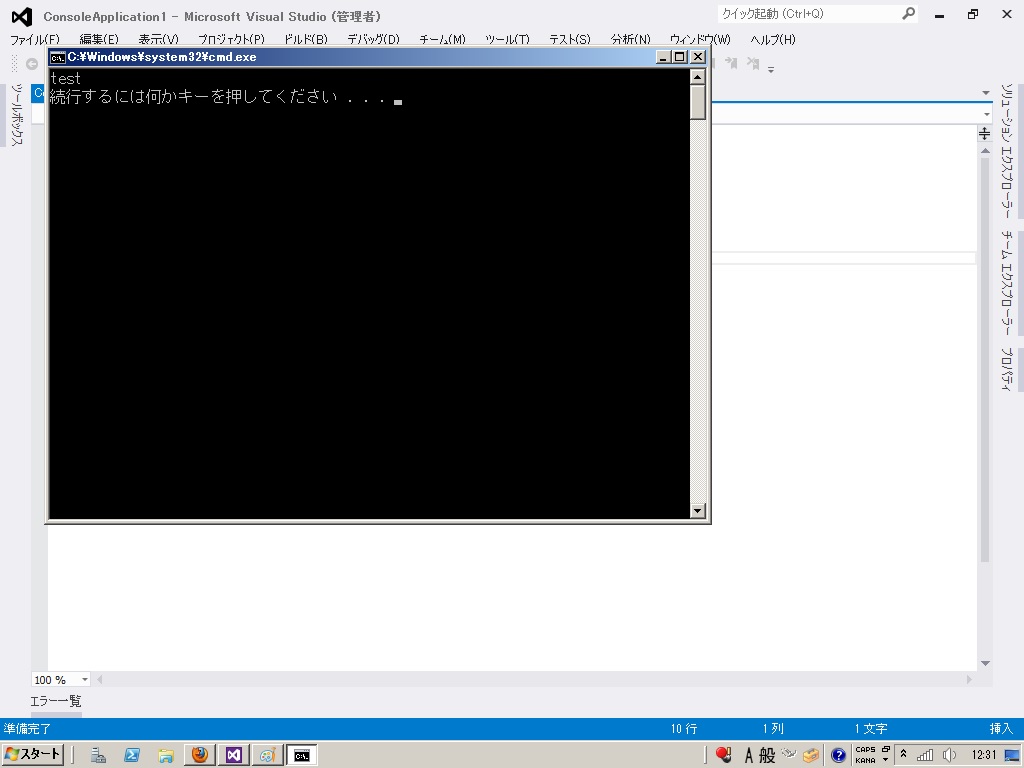Open the ファイル(F) menu
The height and width of the screenshot is (768, 1024).
tap(35, 39)
